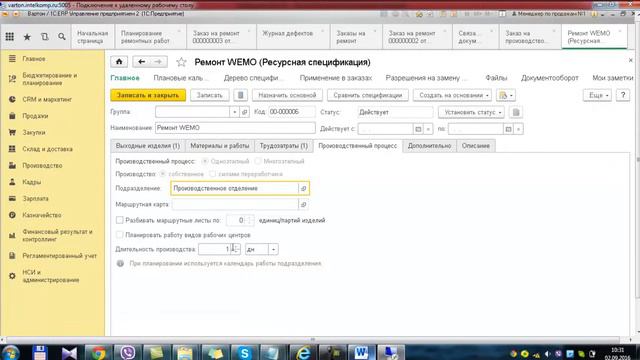The width and height of the screenshot is (640, 360).
Task: Click the status history icon beside Установить статус
Action: (x=516, y=112)
